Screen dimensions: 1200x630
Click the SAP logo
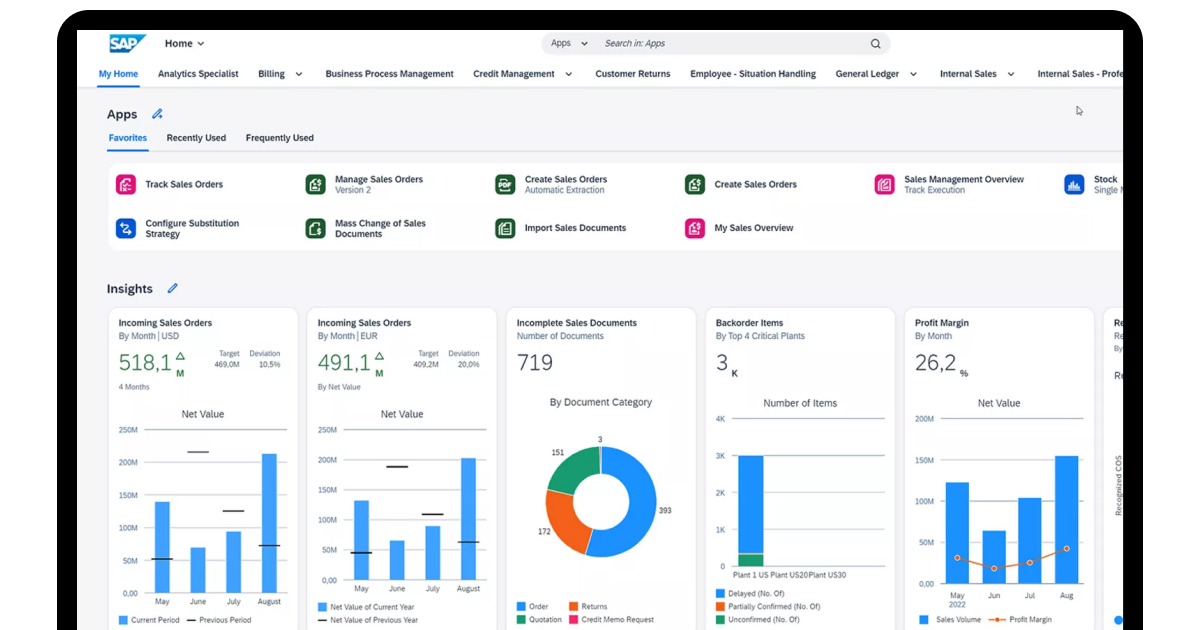coord(125,43)
